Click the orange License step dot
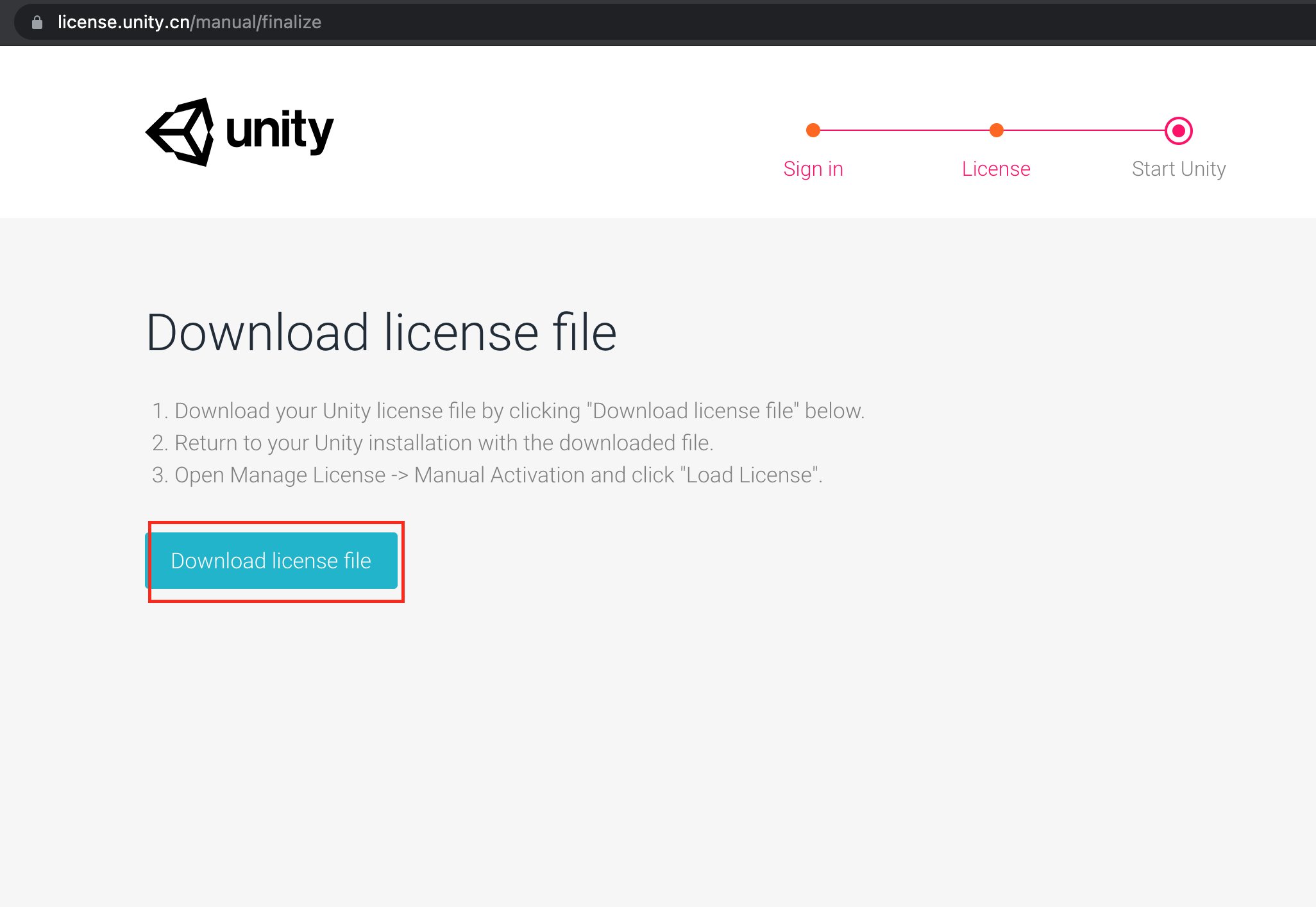 point(996,130)
